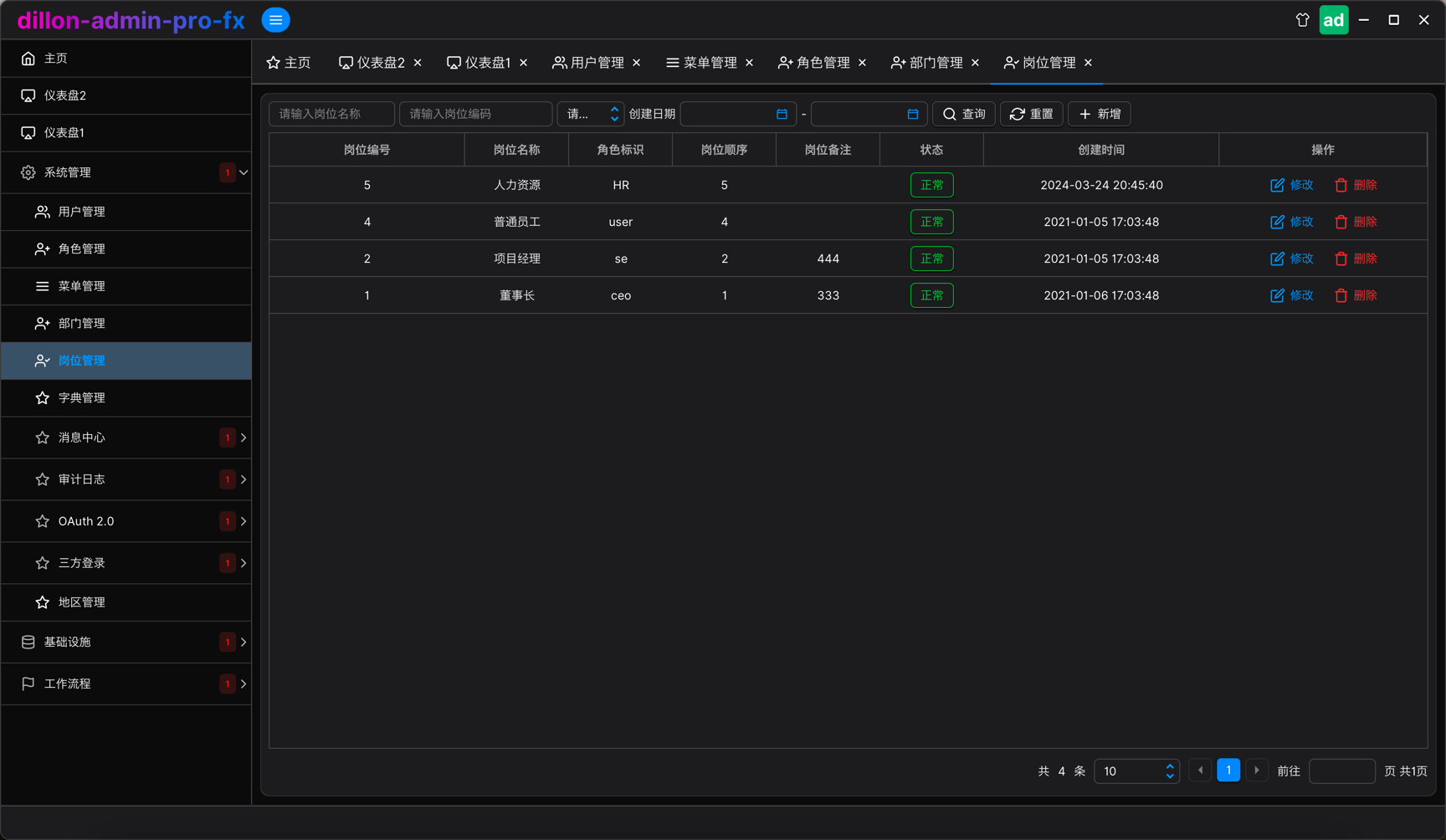Delete the 项目经理 row

1356,259
